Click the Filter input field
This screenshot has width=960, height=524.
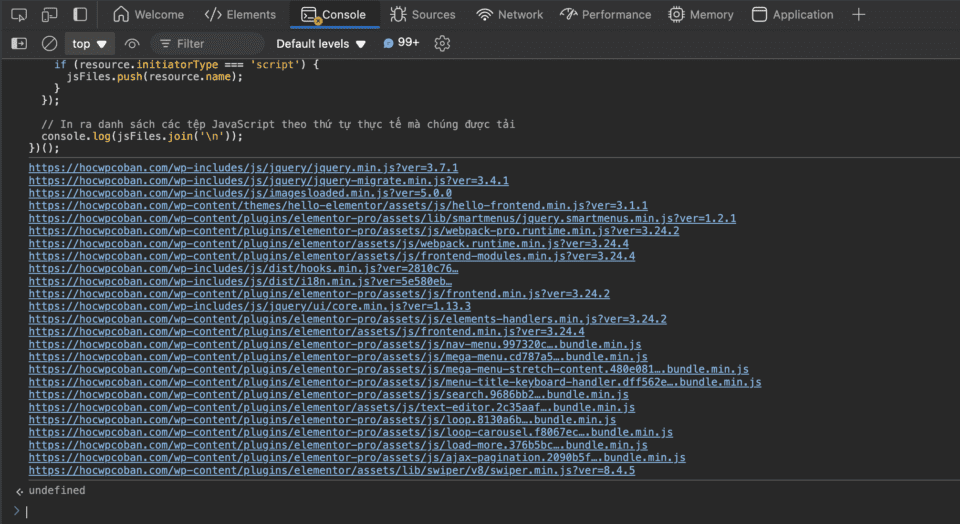(x=210, y=44)
